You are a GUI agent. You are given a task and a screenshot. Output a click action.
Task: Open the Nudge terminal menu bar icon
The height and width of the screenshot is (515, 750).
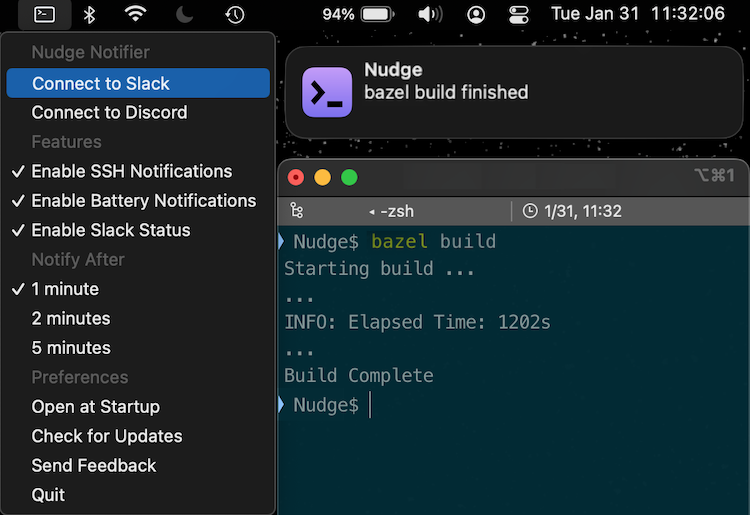point(44,14)
